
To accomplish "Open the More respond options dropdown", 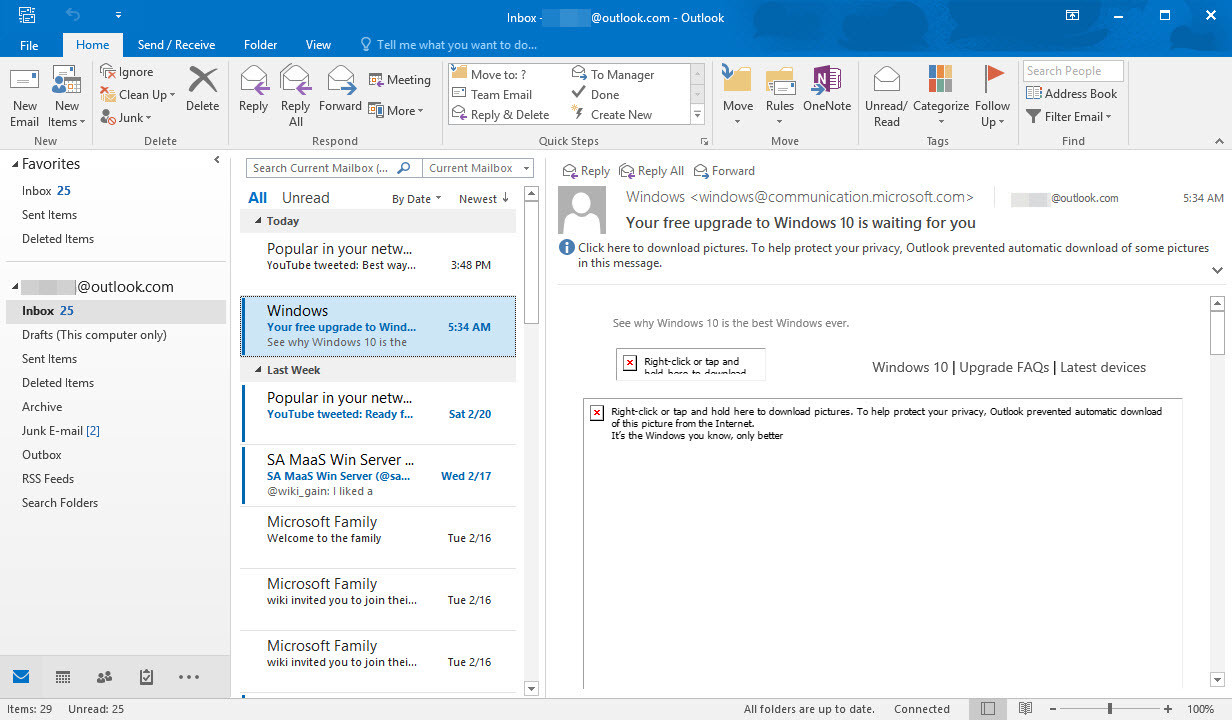I will (x=399, y=111).
